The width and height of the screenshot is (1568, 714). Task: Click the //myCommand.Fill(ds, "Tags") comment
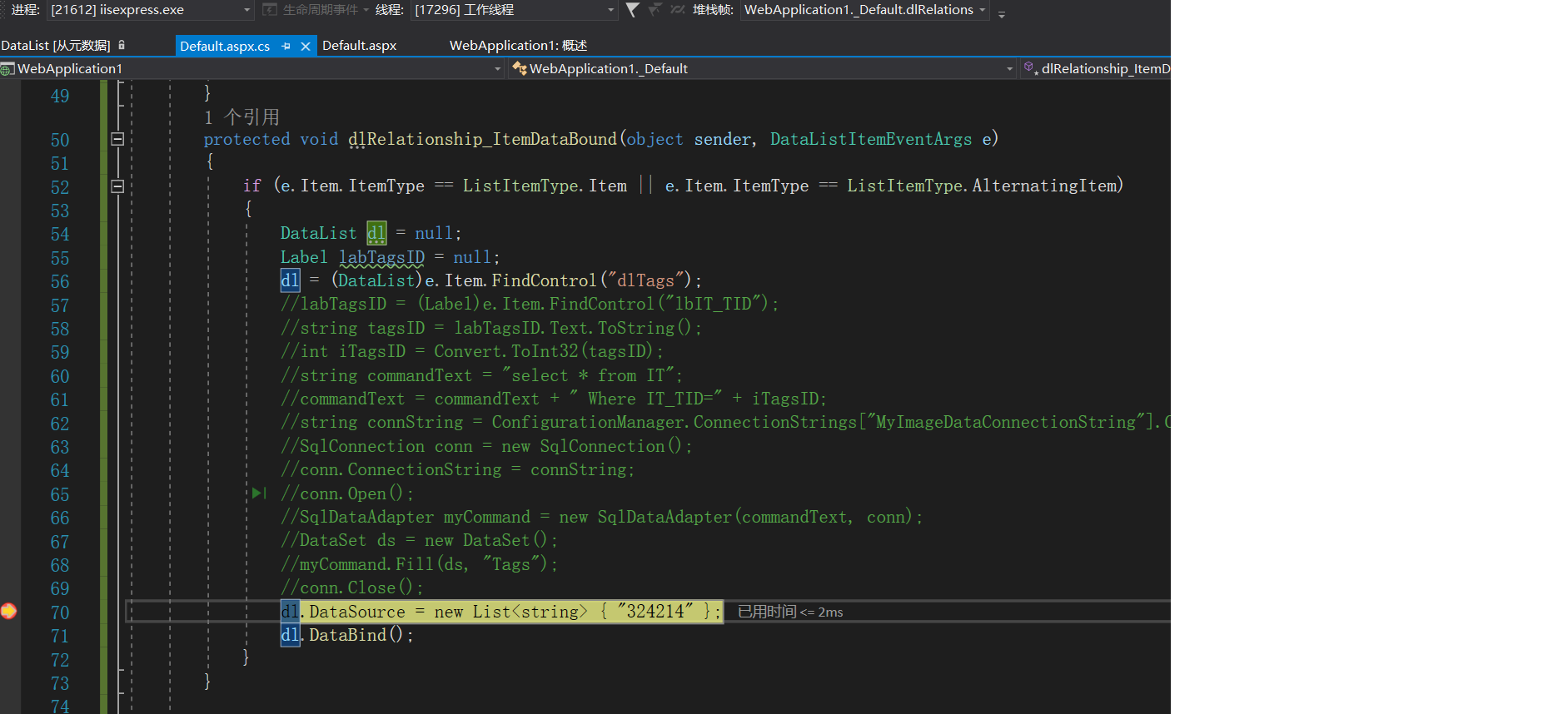419,564
